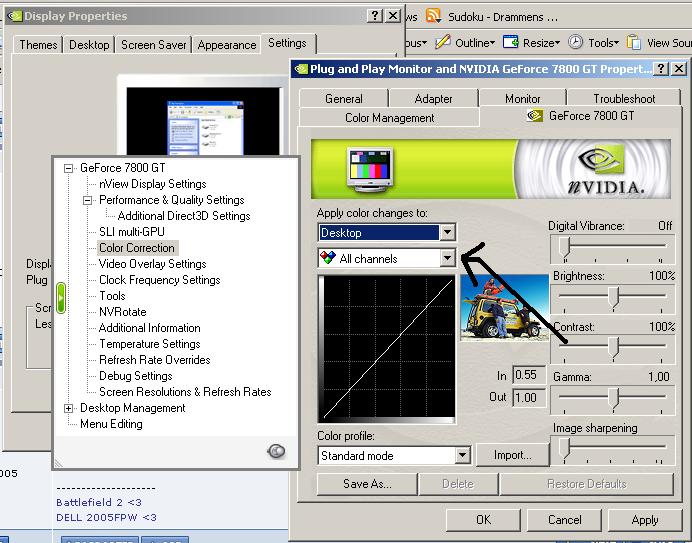Click the round pin icon in NVIDIA menu
This screenshot has width=692, height=543.
click(x=276, y=451)
